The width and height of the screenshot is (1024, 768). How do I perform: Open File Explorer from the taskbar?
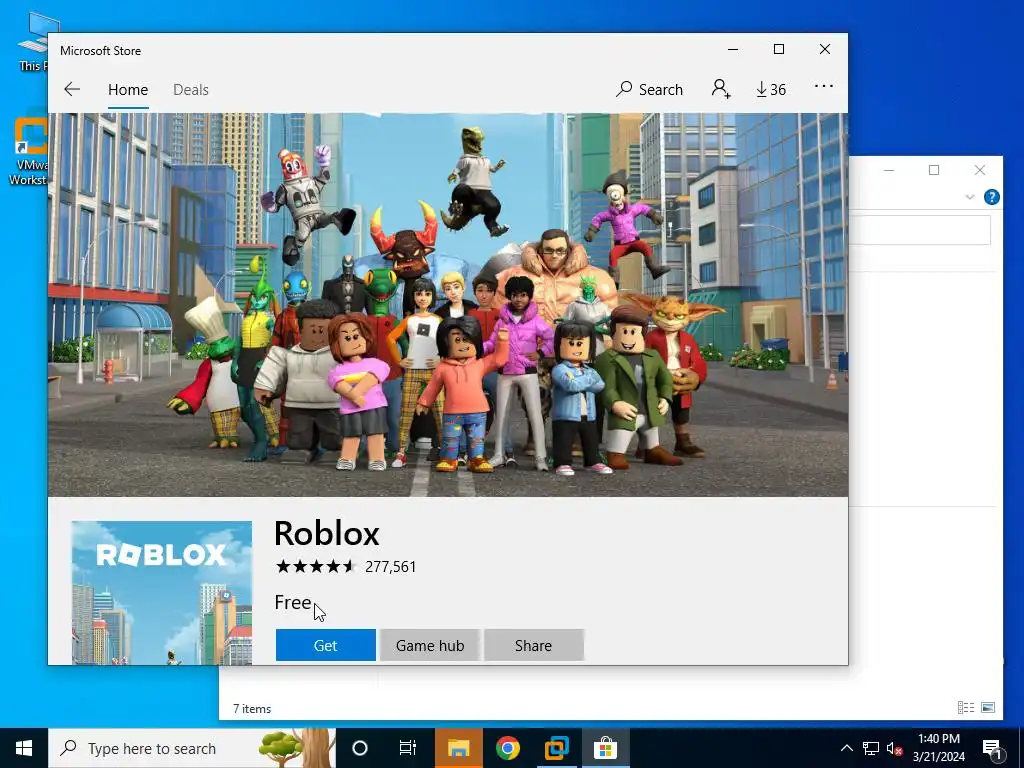(458, 748)
